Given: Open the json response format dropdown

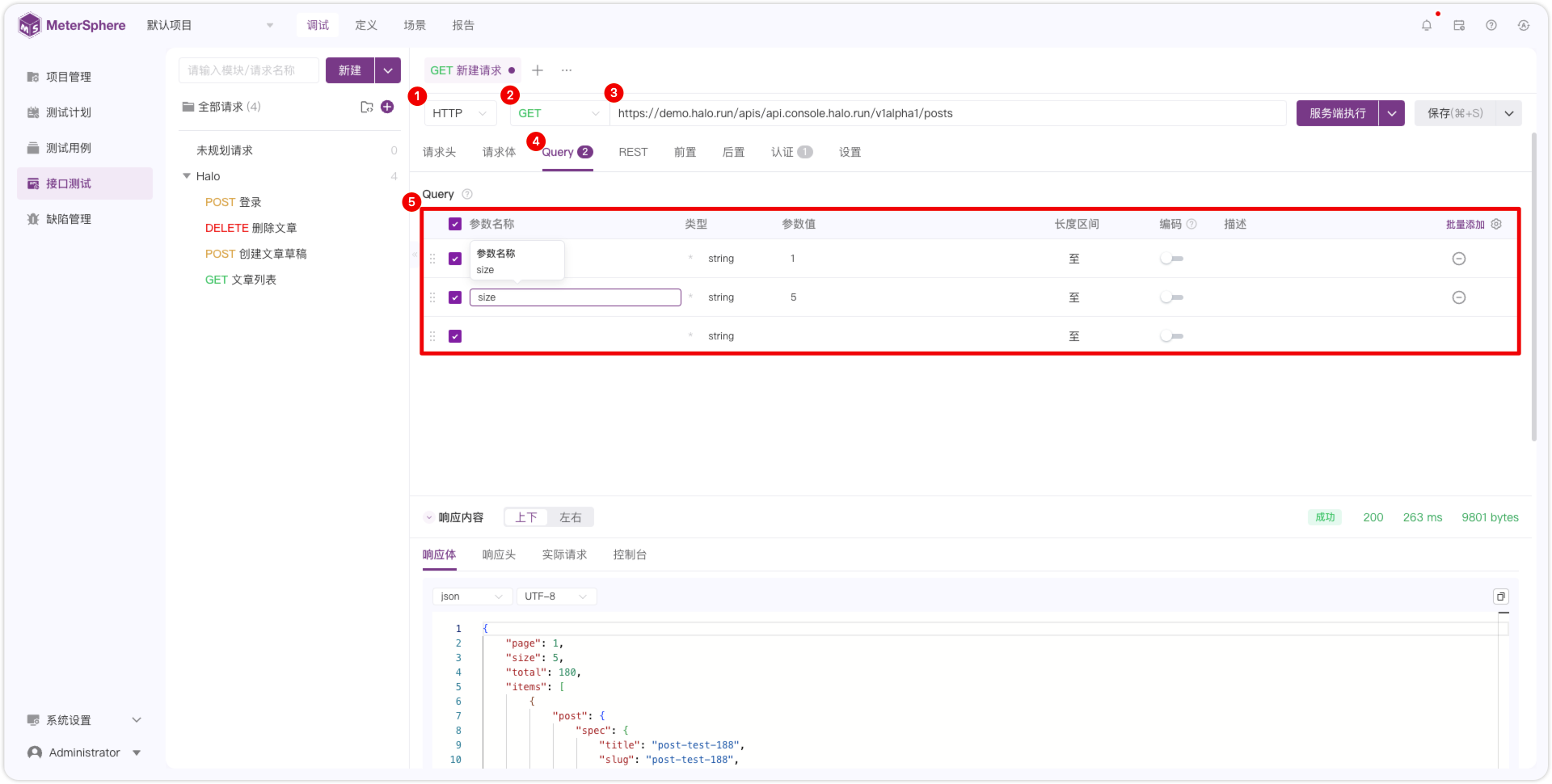Looking at the screenshot, I should coord(472,596).
